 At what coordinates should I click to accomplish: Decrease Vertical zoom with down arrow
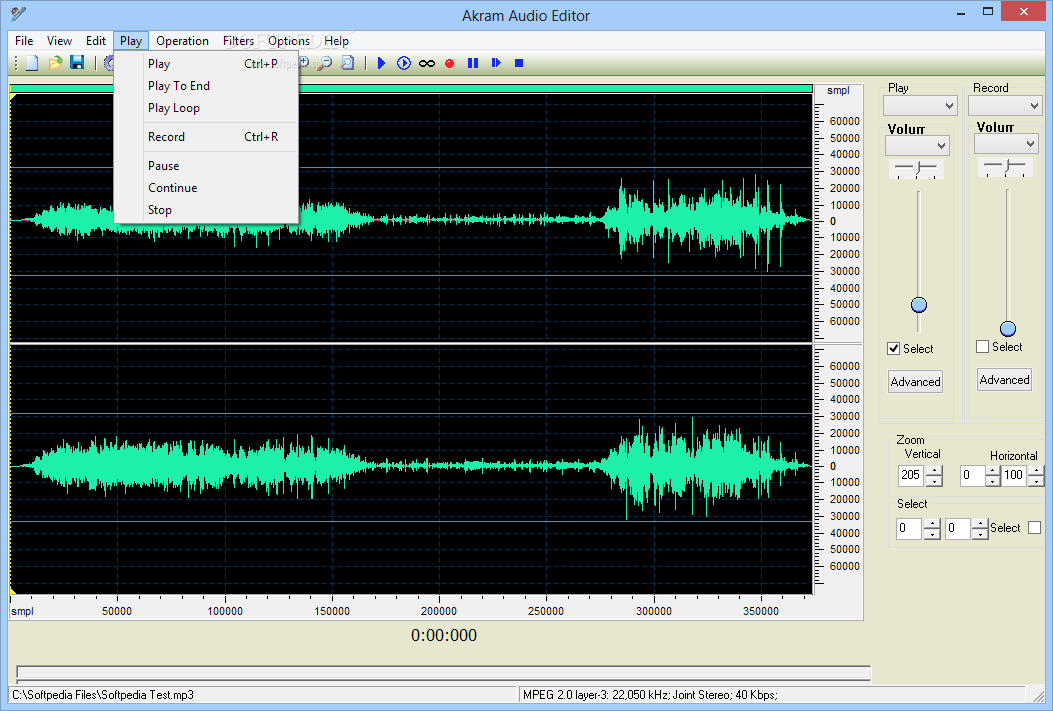click(934, 481)
